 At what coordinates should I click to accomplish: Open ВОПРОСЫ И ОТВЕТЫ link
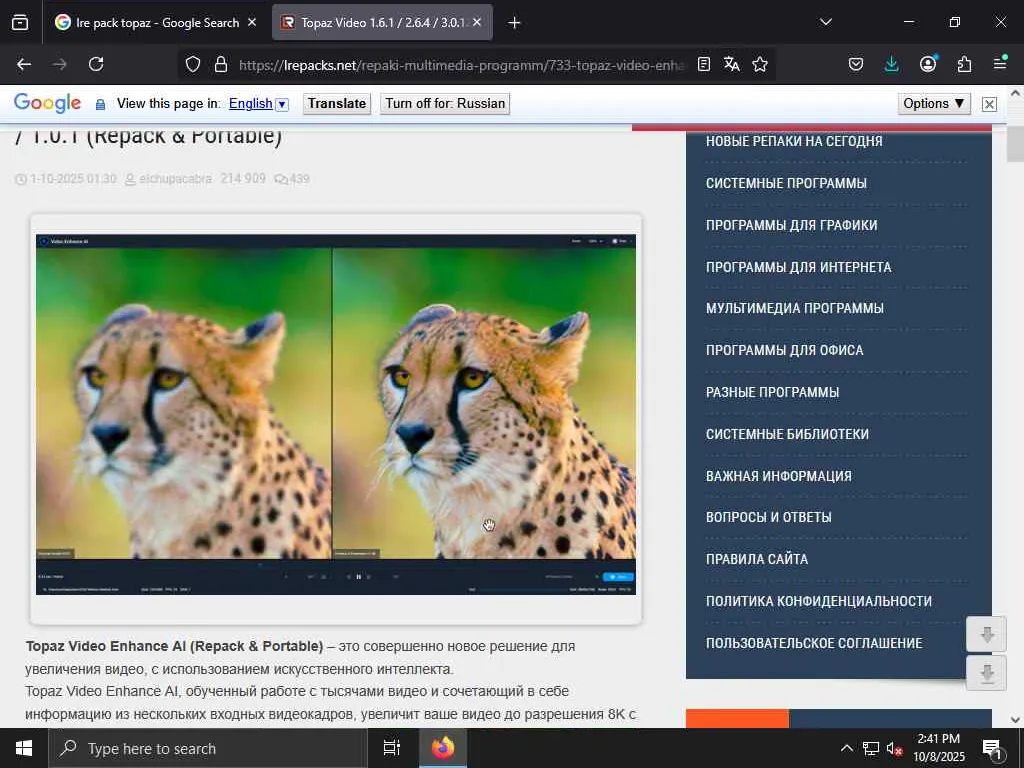pyautogui.click(x=769, y=517)
